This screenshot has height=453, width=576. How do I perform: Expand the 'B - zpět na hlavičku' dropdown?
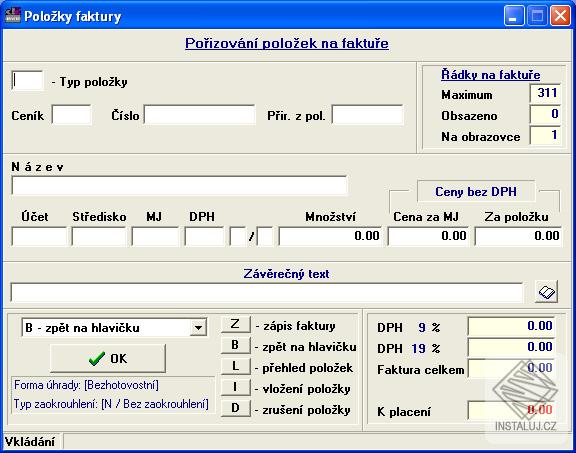(x=198, y=327)
